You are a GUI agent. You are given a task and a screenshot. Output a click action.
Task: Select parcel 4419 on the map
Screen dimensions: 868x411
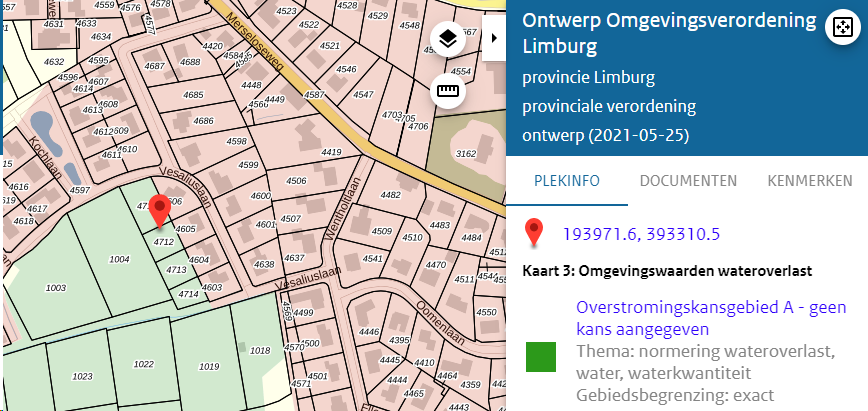[332, 152]
